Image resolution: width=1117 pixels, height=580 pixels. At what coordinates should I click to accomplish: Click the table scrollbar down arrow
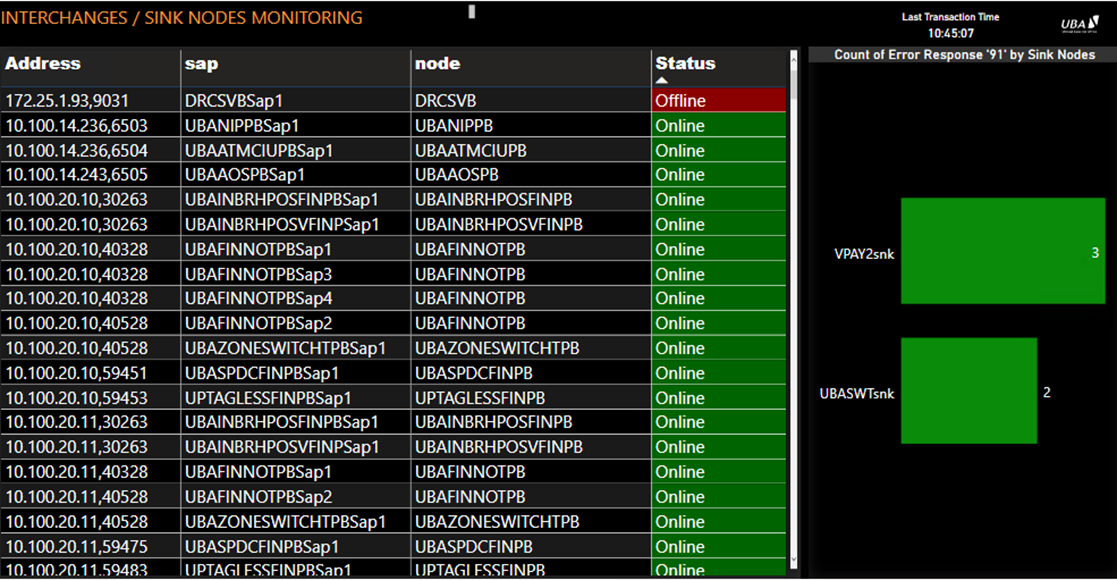[x=794, y=561]
